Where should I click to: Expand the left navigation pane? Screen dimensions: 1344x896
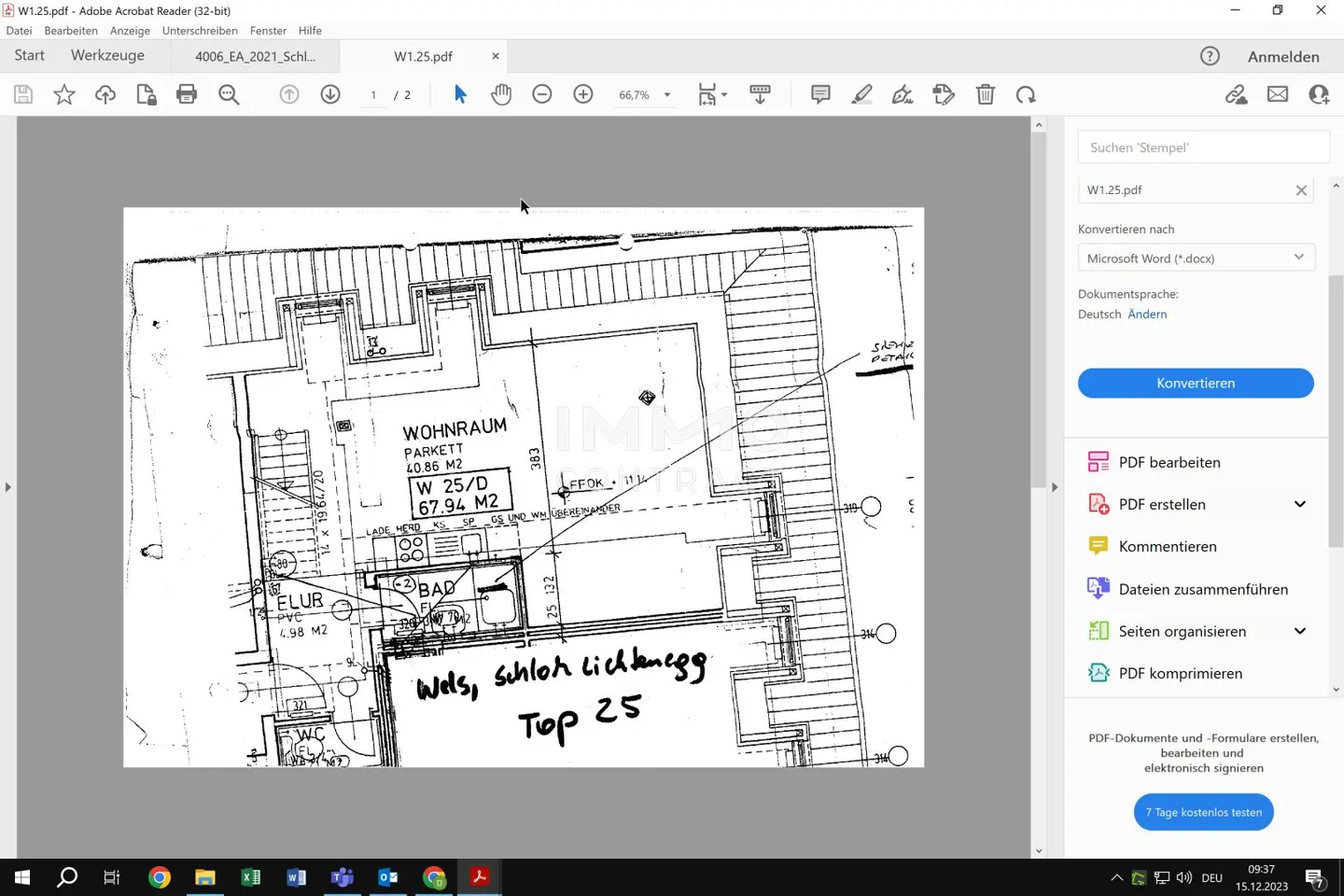(x=8, y=487)
